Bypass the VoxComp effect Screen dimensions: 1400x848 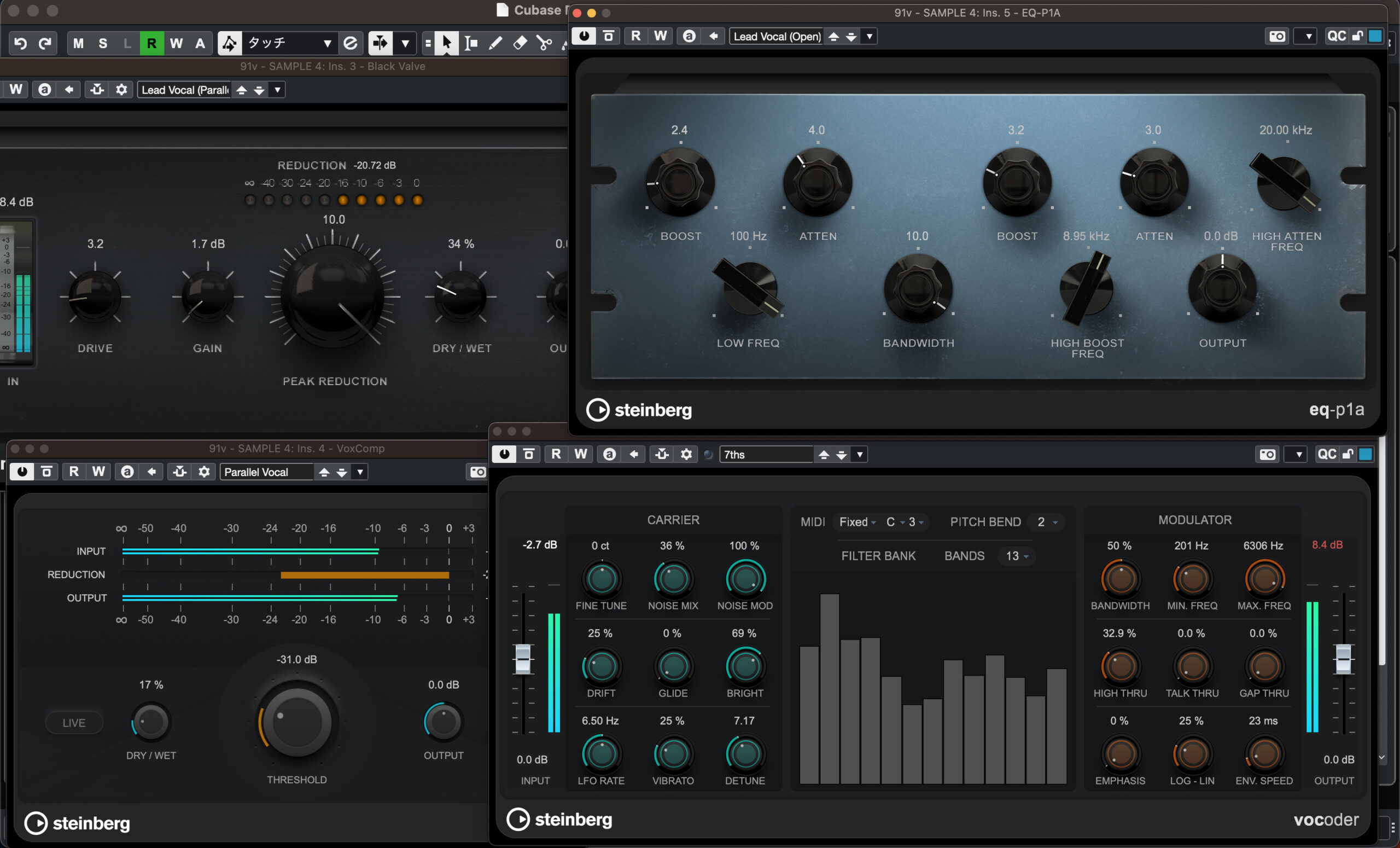coord(46,472)
